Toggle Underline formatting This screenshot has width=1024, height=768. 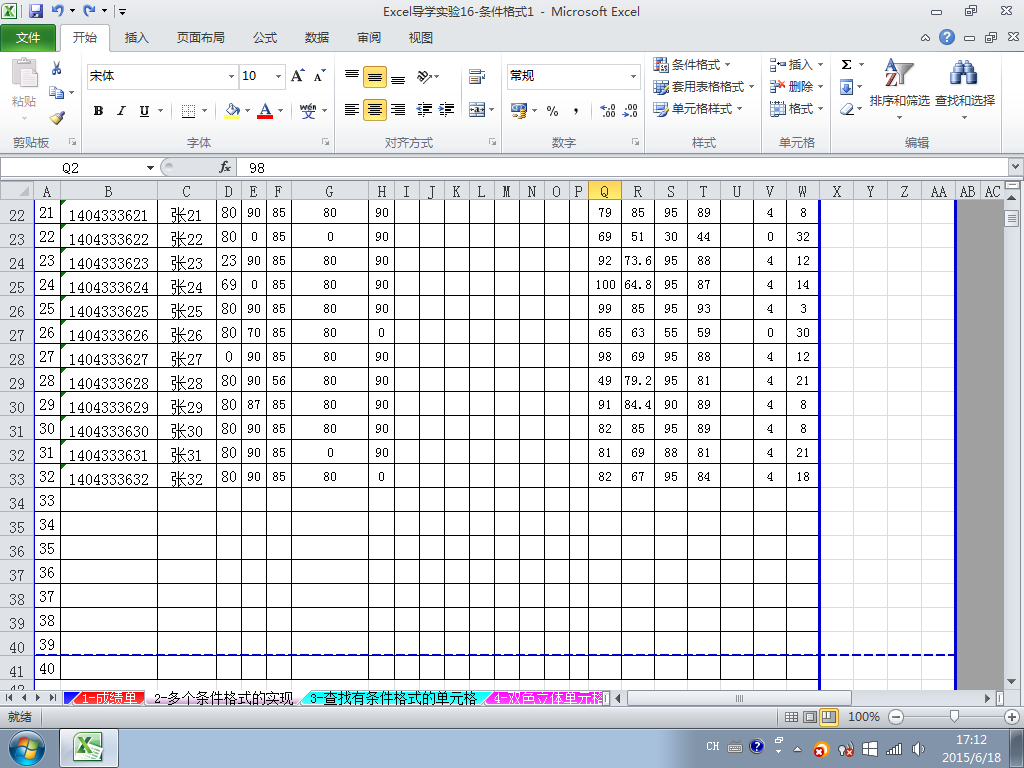coord(144,111)
